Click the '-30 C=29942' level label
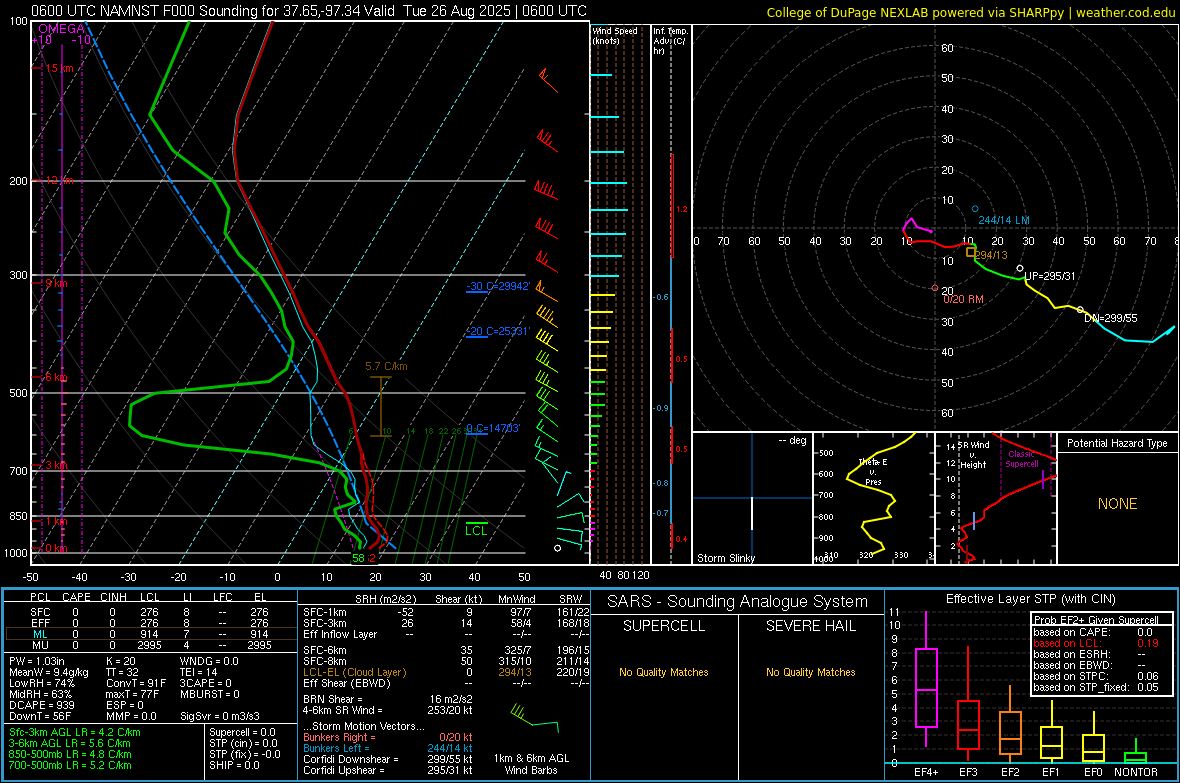Screen dimensions: 1180x783 pos(498,286)
